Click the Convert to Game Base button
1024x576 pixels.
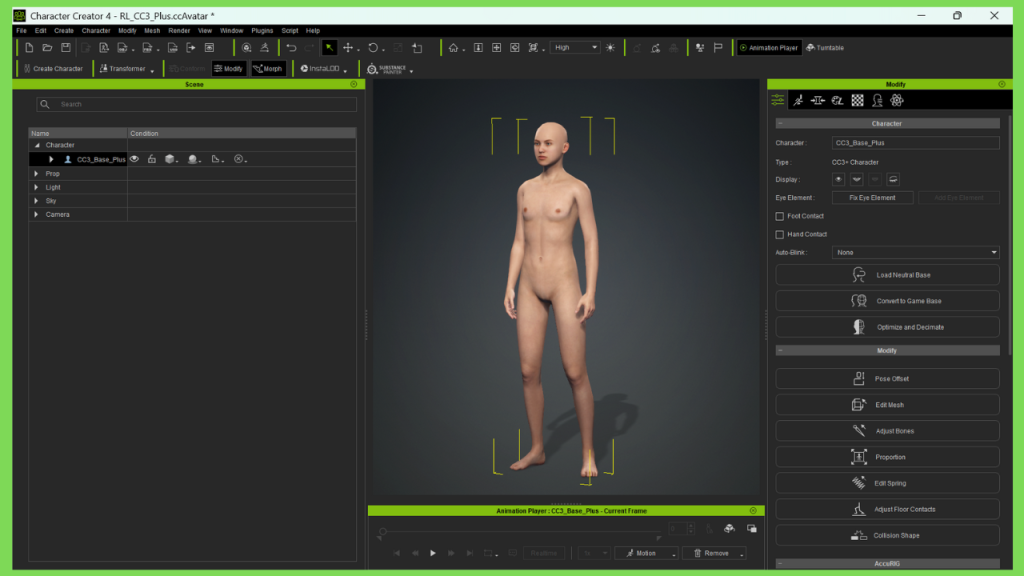point(887,301)
